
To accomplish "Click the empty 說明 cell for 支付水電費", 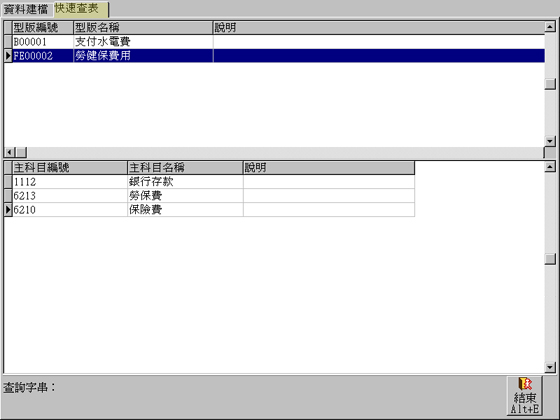I will 379,42.
